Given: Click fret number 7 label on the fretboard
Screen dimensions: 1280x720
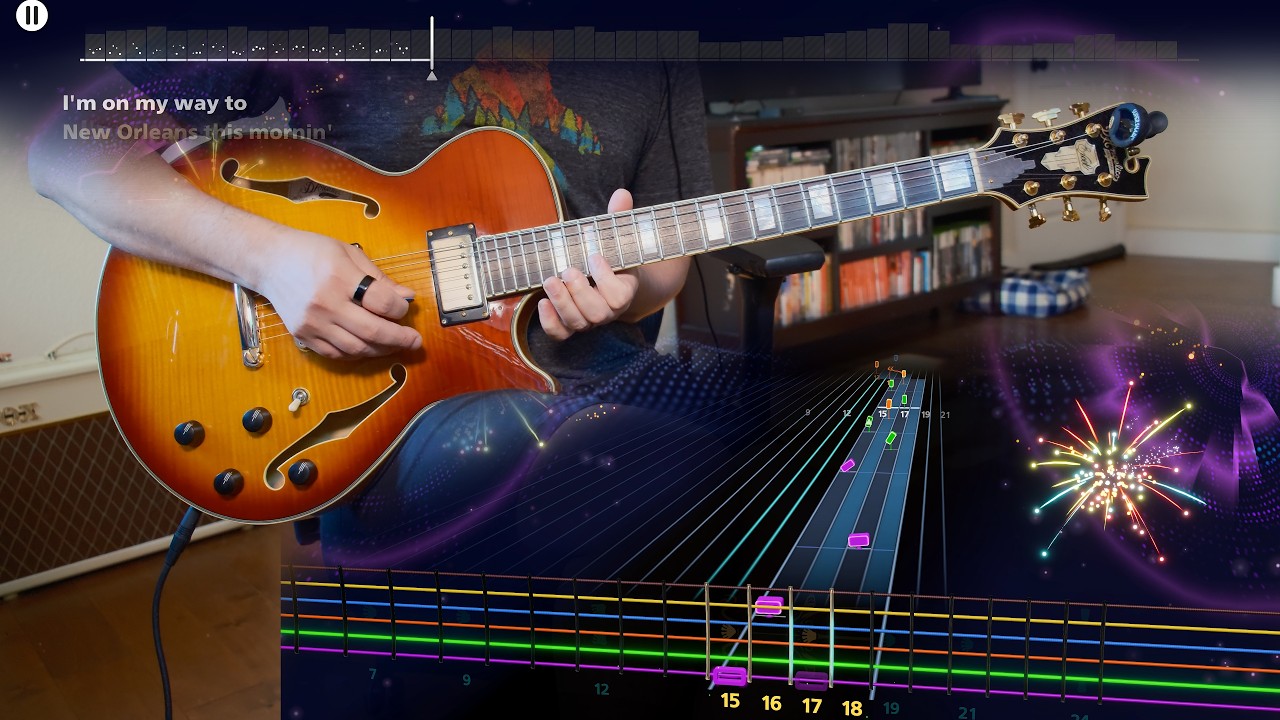Looking at the screenshot, I should pos(373,675).
